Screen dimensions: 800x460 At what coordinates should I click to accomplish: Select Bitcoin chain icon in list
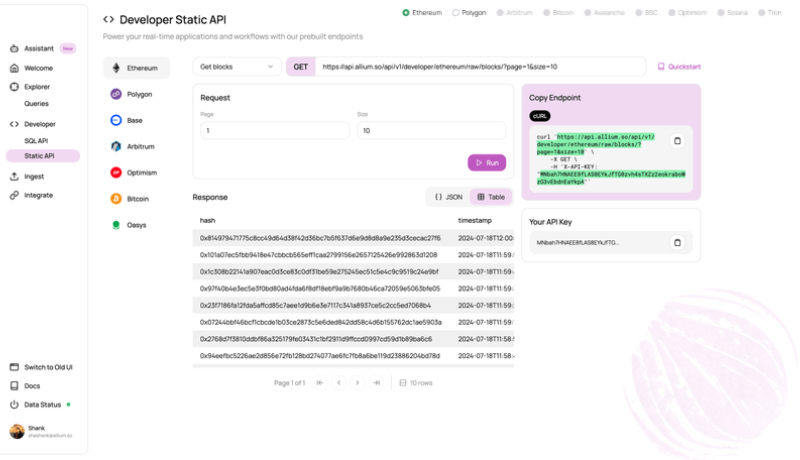117,198
